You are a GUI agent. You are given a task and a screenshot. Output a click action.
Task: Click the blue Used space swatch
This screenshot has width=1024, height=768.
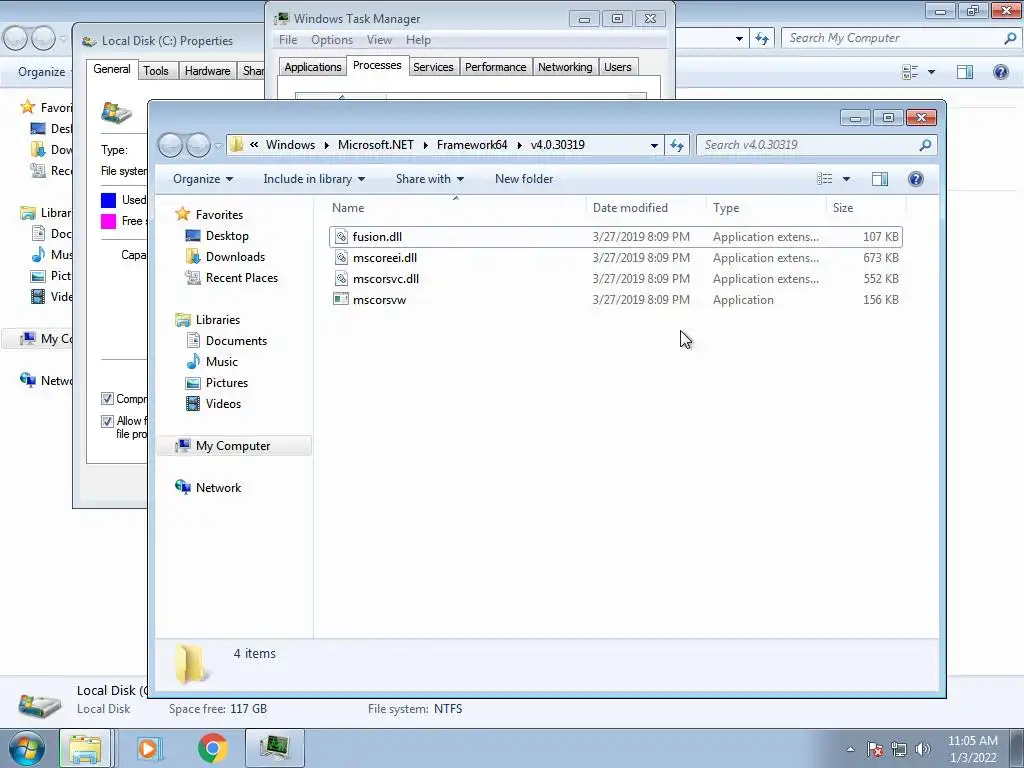pos(108,200)
